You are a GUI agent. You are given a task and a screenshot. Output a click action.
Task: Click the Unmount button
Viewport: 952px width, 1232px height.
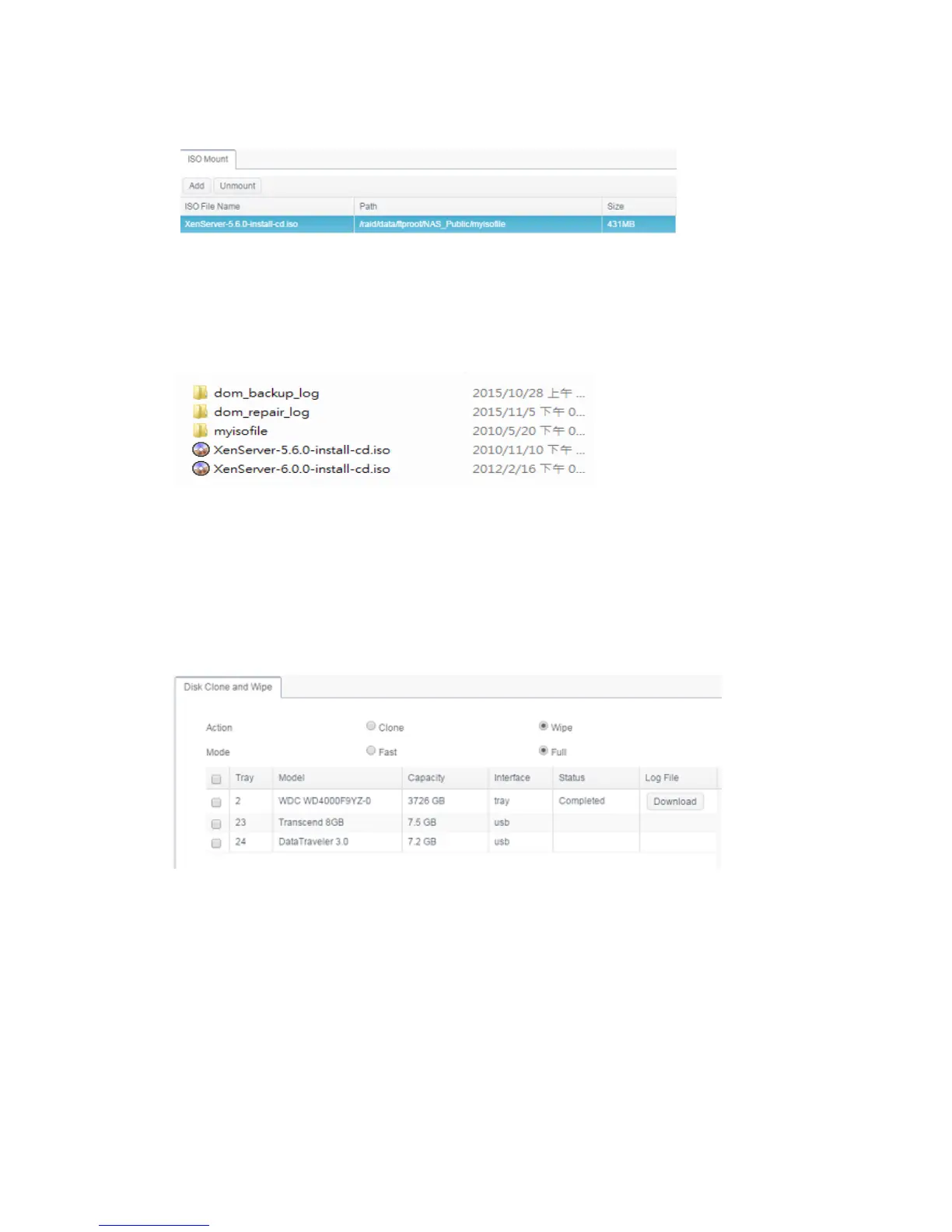[237, 186]
